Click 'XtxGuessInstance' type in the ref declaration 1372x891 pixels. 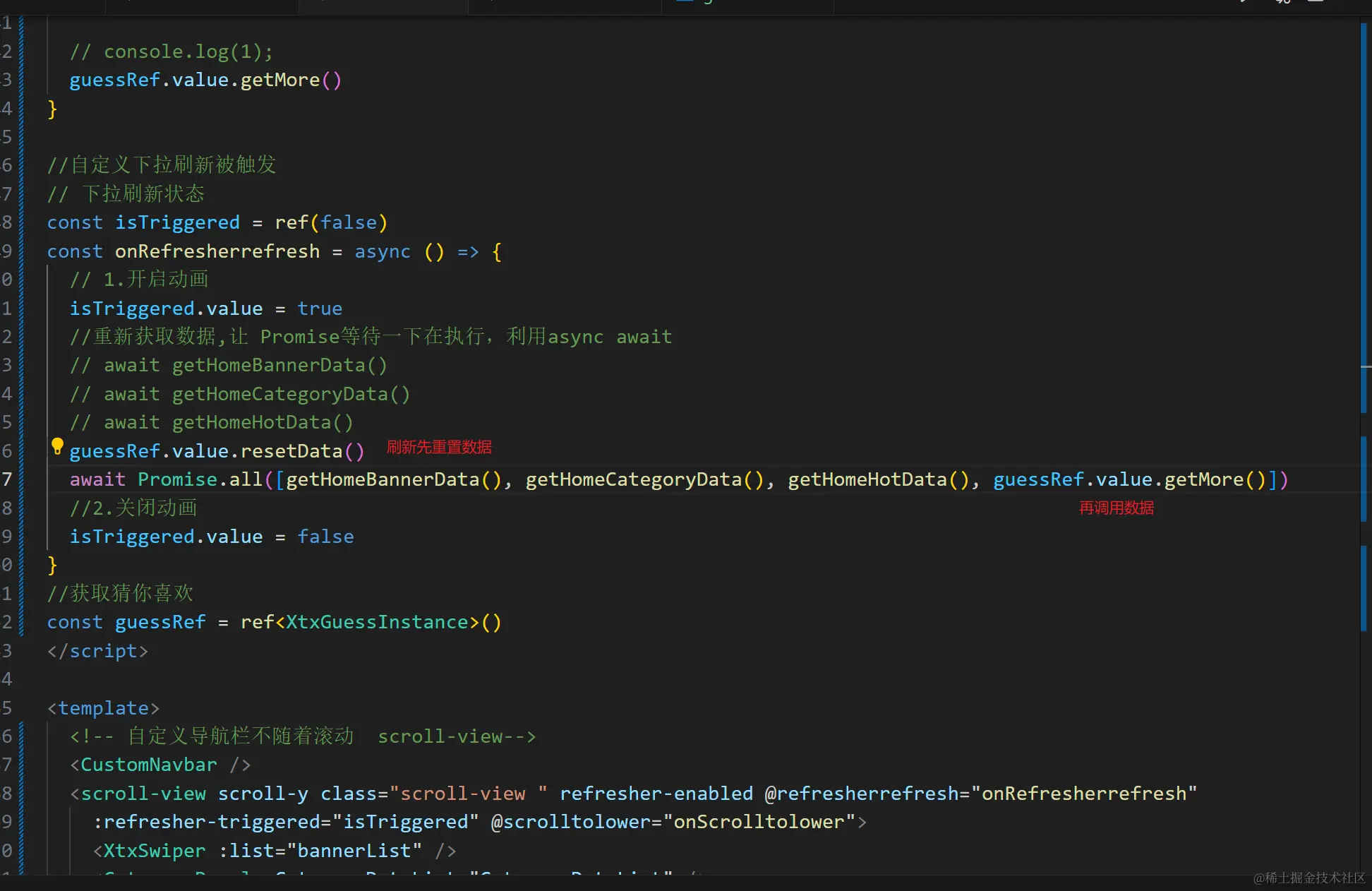377,623
